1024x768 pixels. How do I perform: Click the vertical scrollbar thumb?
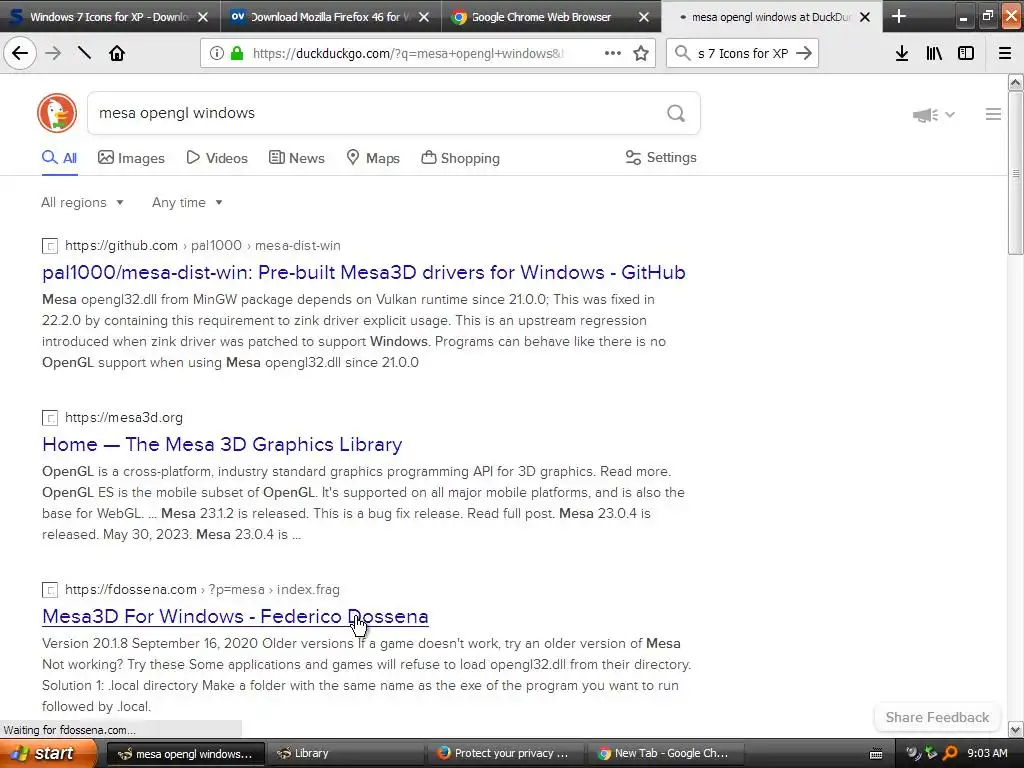pyautogui.click(x=1015, y=173)
